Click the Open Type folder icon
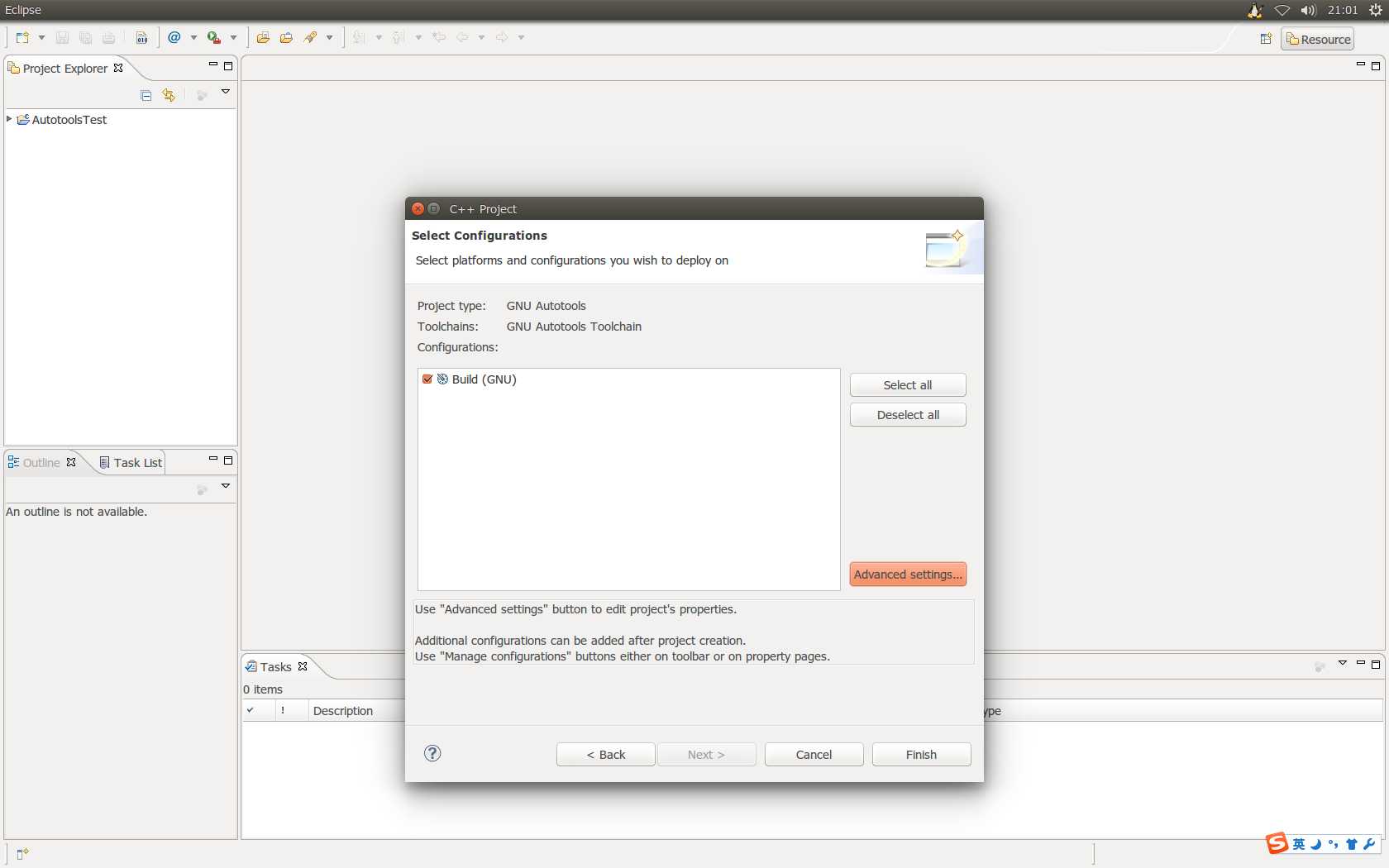The height and width of the screenshot is (868, 1389). tap(263, 38)
